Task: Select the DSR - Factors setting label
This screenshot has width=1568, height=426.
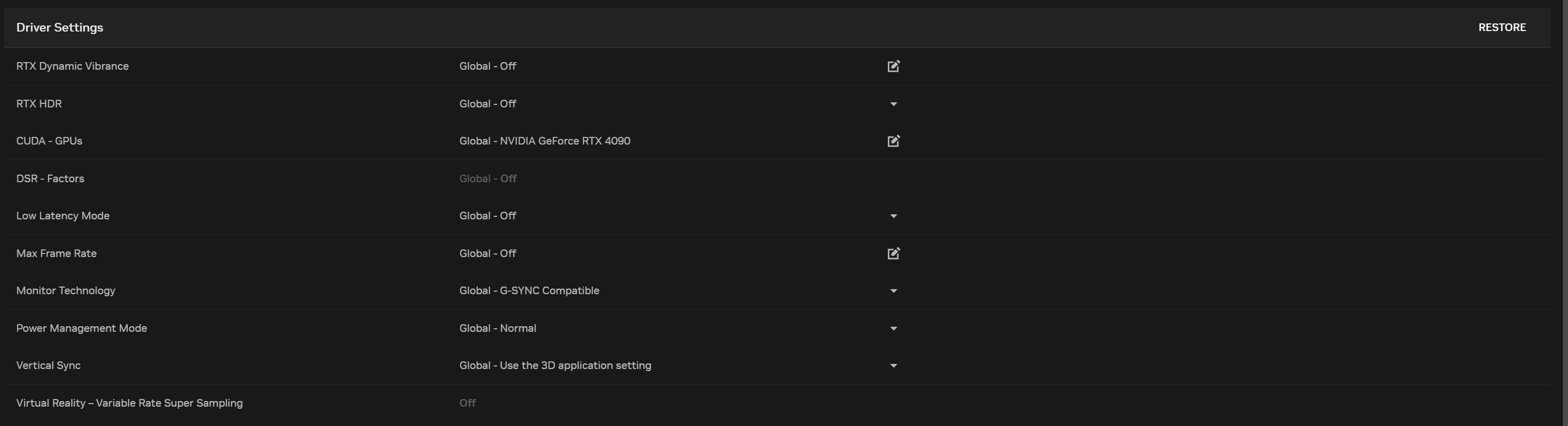Action: [x=50, y=178]
